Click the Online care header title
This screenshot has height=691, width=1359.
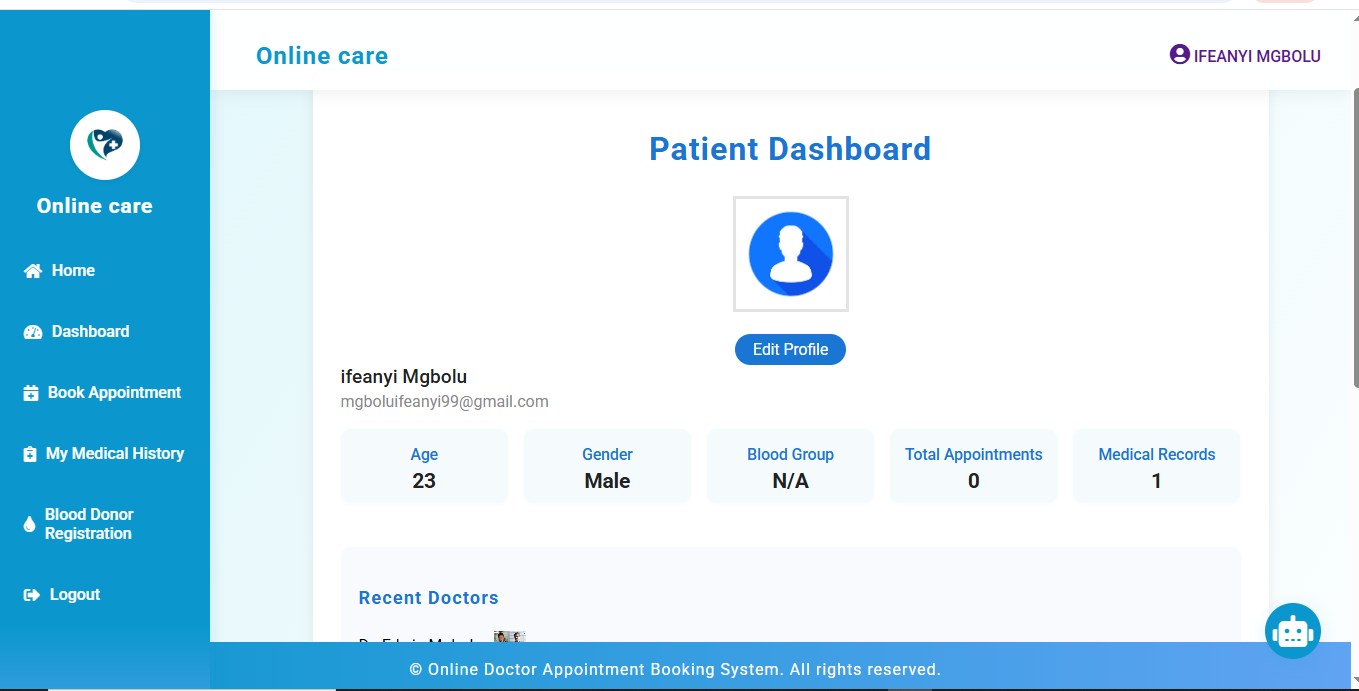[322, 56]
